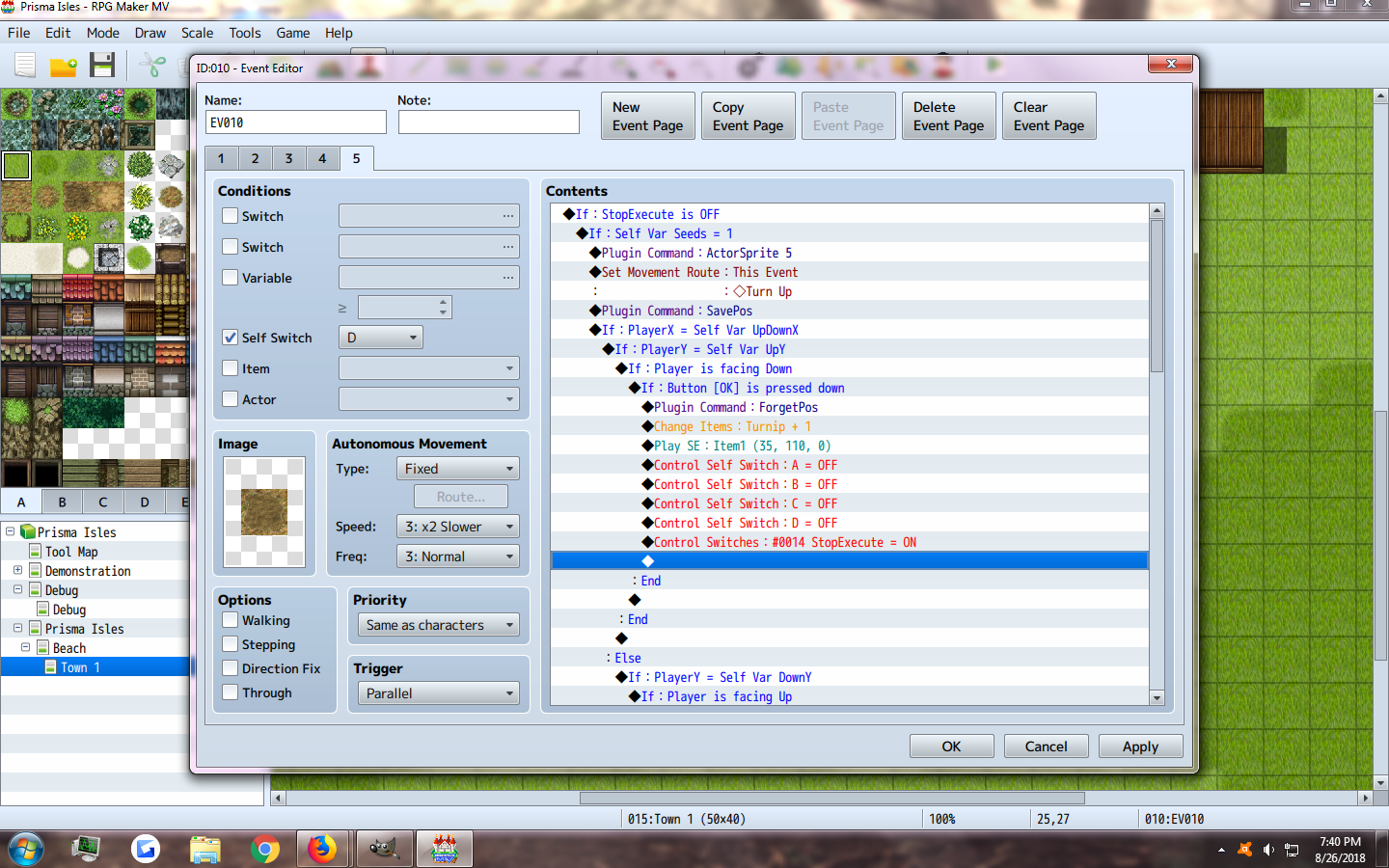1389x868 pixels.
Task: Click Copy Event Page button
Action: point(749,116)
